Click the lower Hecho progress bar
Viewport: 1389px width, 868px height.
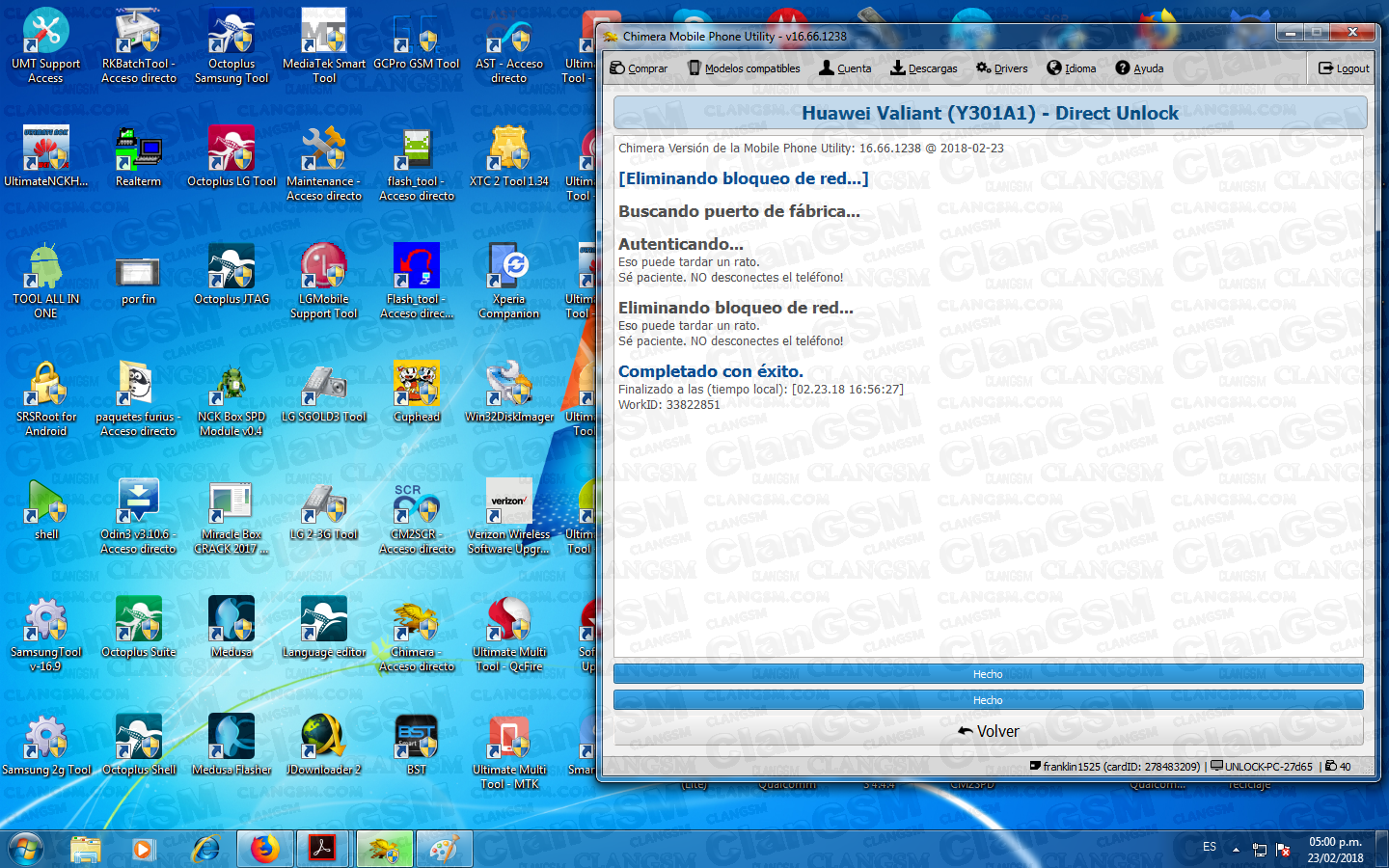point(988,700)
